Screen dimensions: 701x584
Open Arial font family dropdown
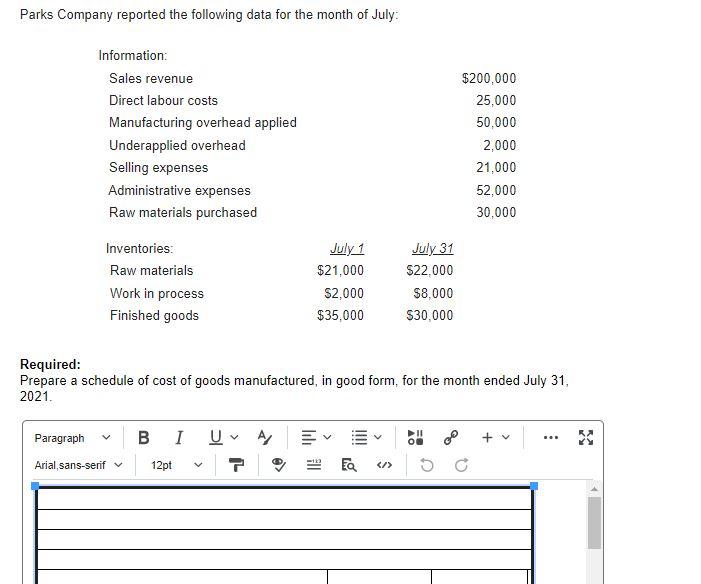[78, 466]
